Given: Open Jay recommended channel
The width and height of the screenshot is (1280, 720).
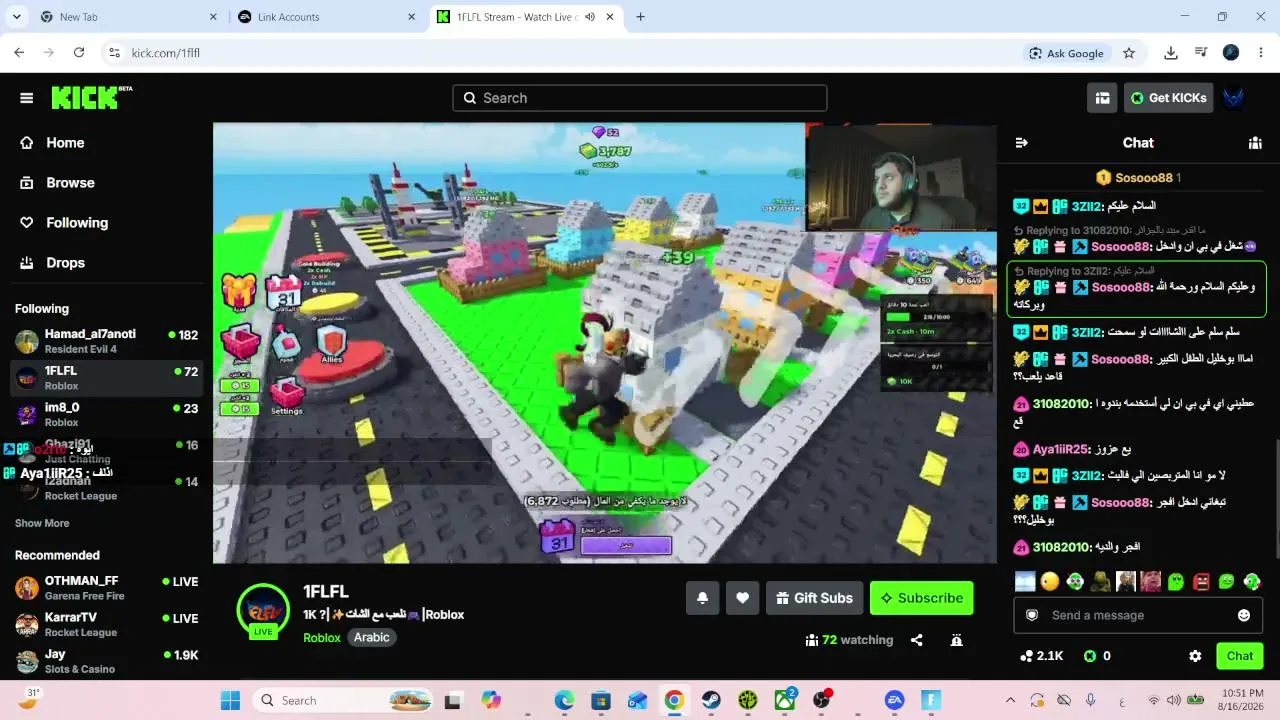Looking at the screenshot, I should [107, 662].
